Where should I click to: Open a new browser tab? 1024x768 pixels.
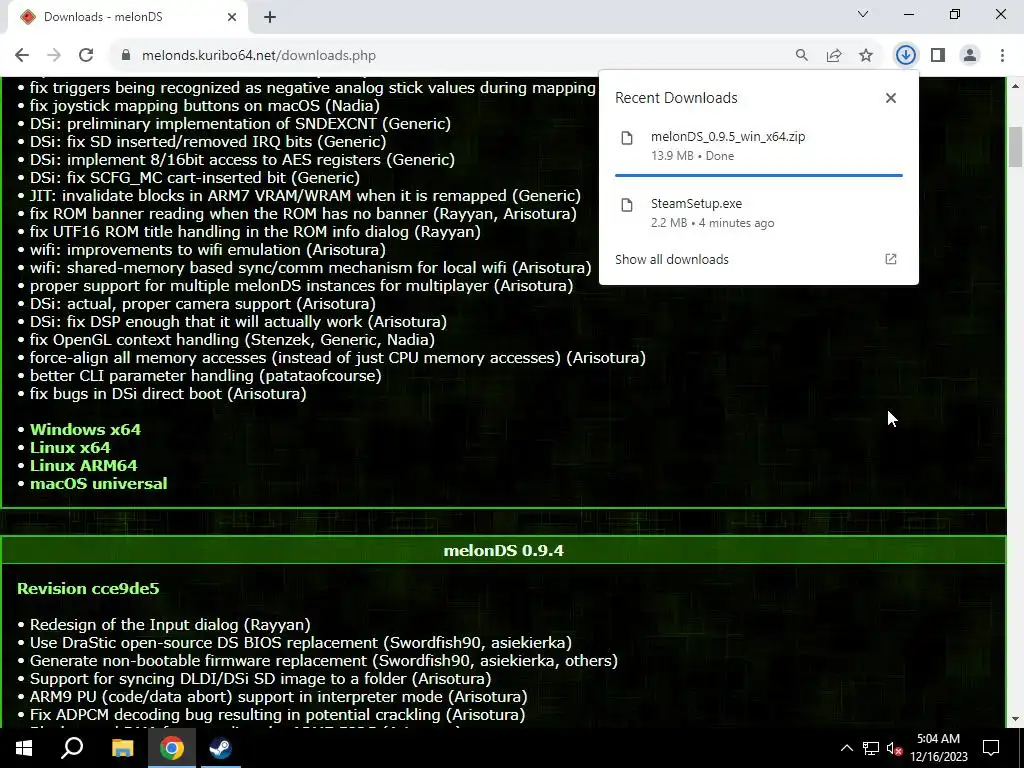(270, 18)
